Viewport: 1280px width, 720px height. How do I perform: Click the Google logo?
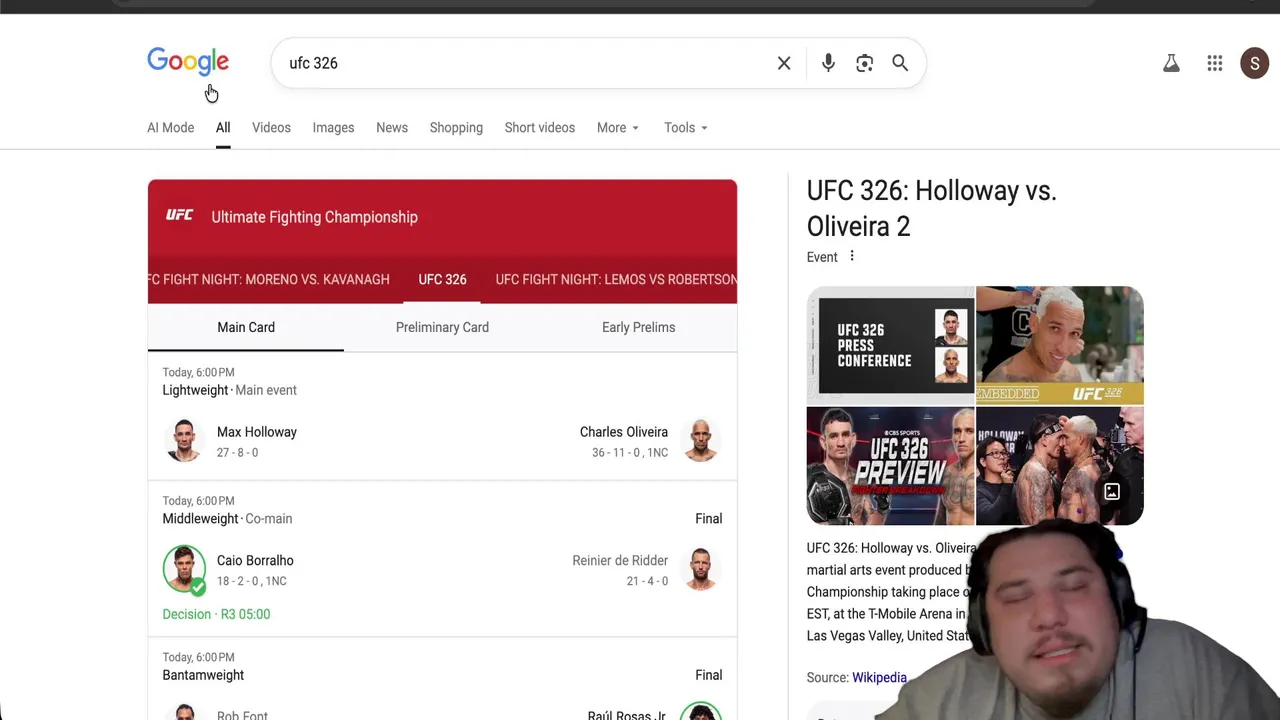tap(188, 62)
